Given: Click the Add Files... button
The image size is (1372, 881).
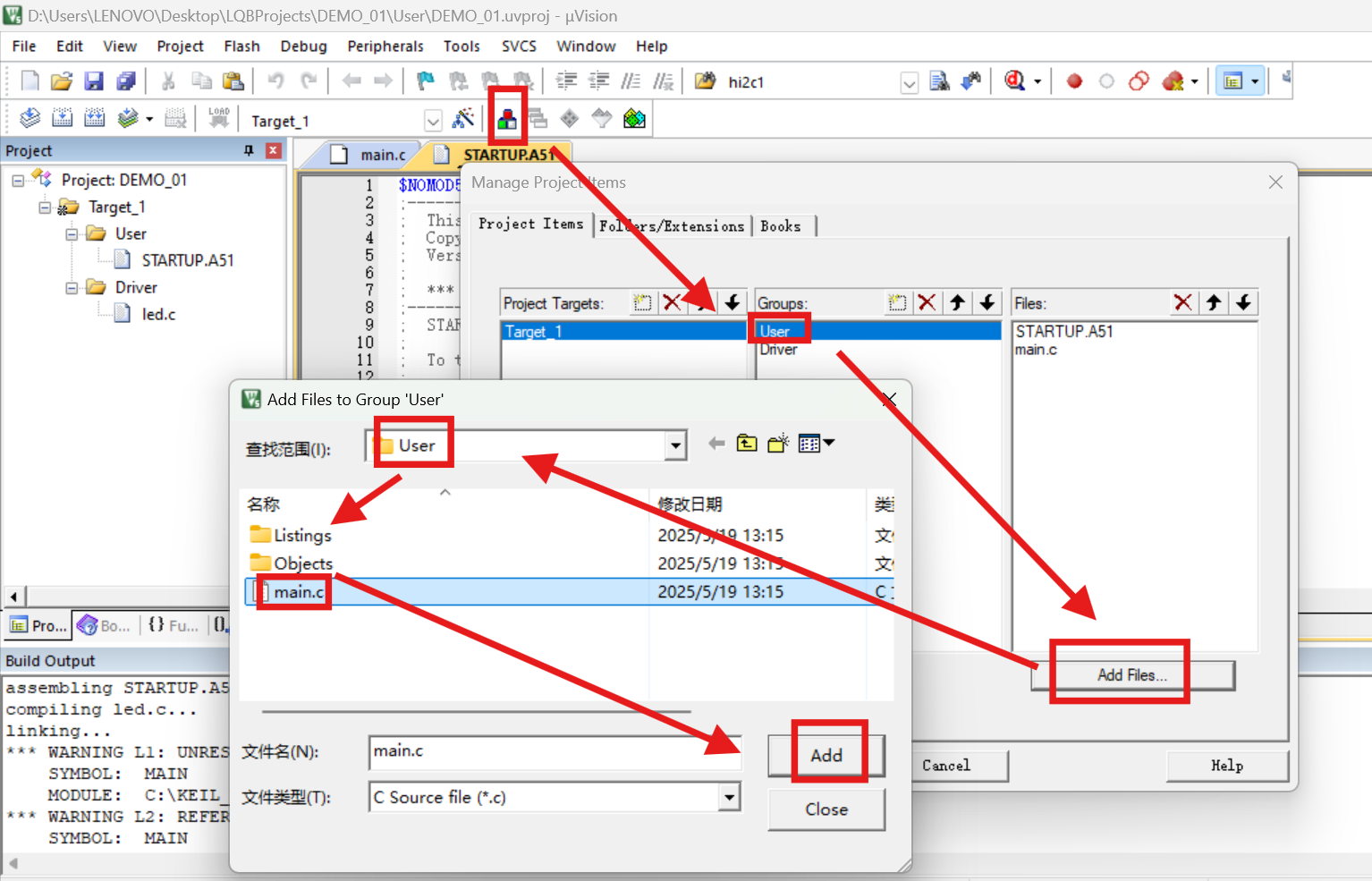Looking at the screenshot, I should 1132,675.
